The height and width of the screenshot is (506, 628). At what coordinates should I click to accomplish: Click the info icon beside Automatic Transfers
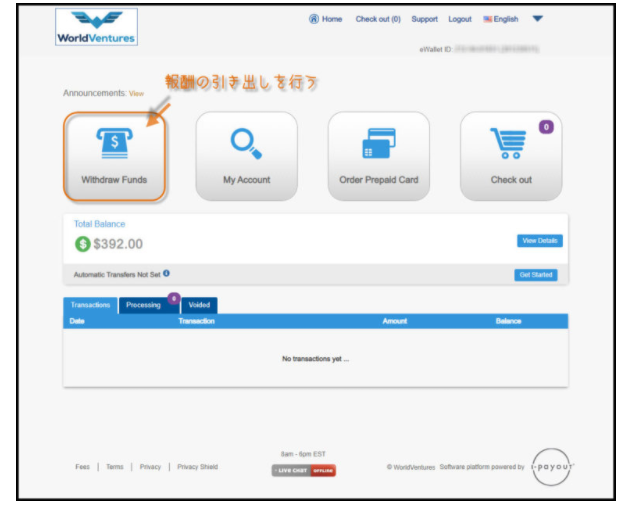166,273
